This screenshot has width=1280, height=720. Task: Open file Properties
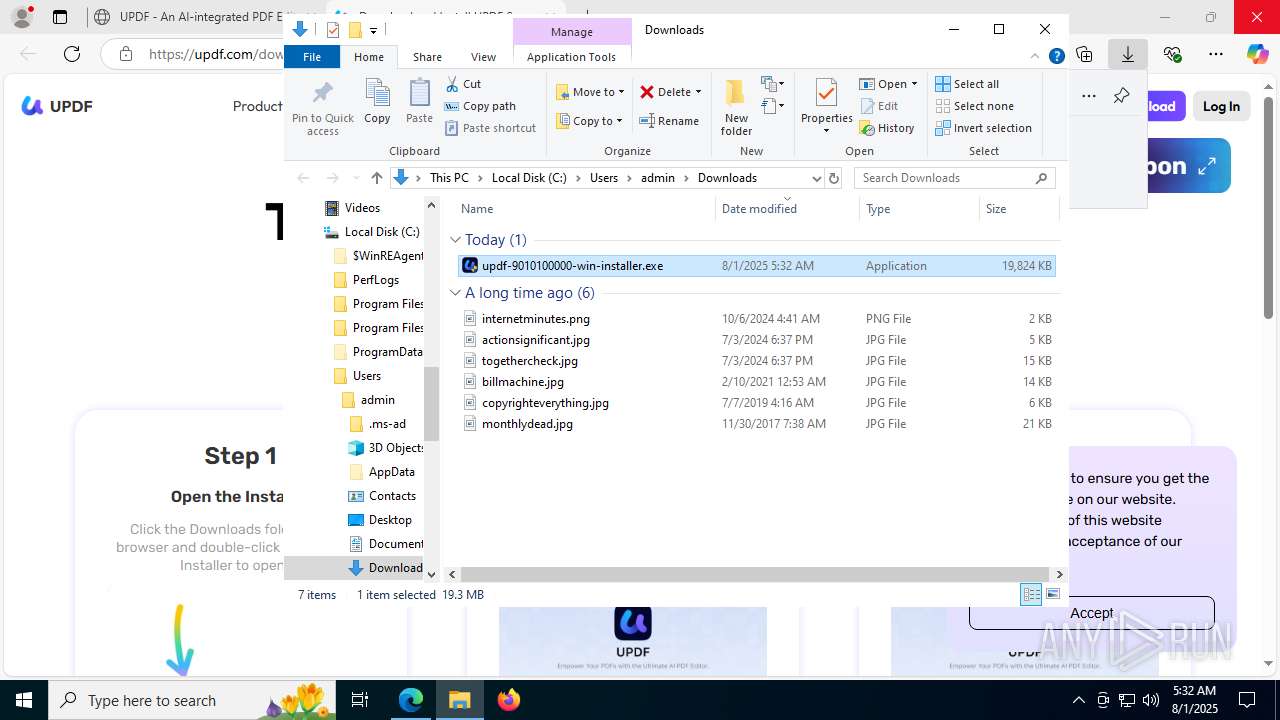pos(826,107)
